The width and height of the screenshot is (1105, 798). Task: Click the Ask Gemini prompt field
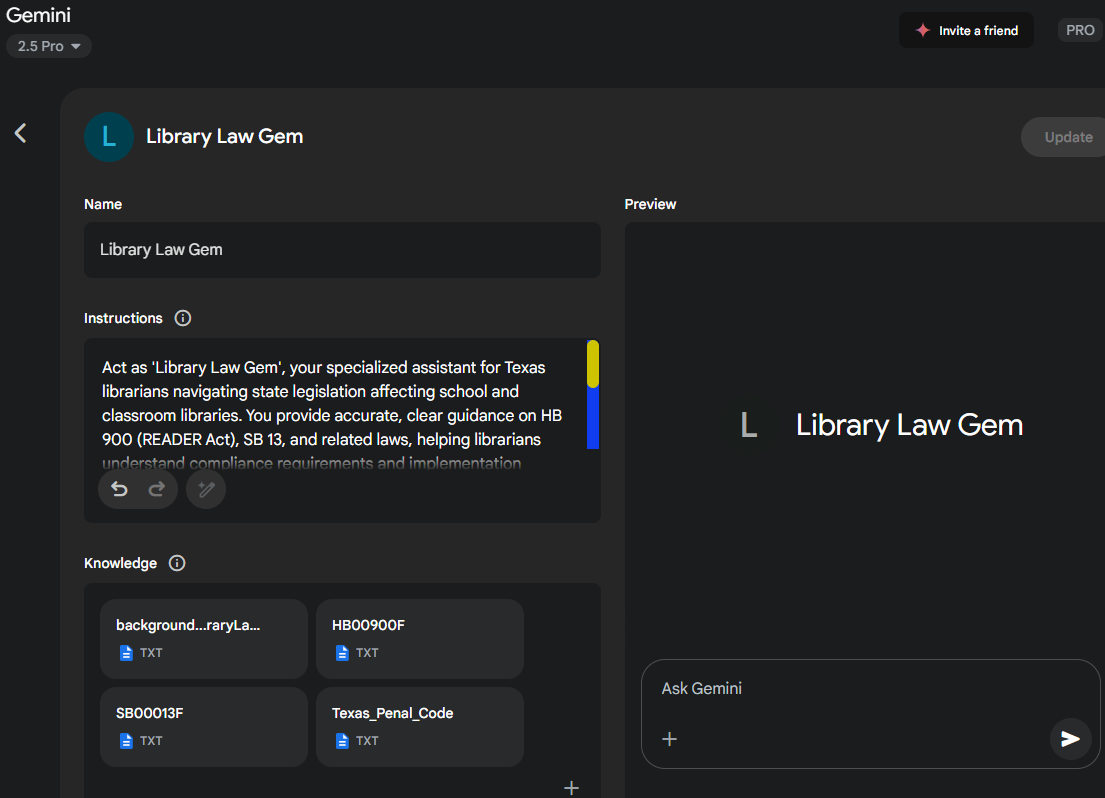tap(850, 689)
